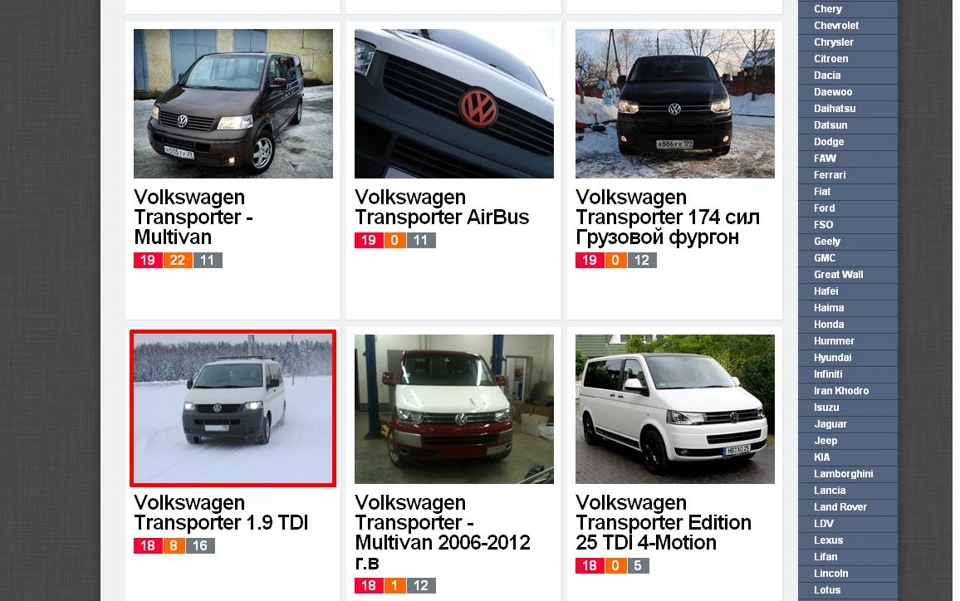960x601 pixels.
Task: Open the red-and-white Multivan garage photo
Action: pos(454,409)
